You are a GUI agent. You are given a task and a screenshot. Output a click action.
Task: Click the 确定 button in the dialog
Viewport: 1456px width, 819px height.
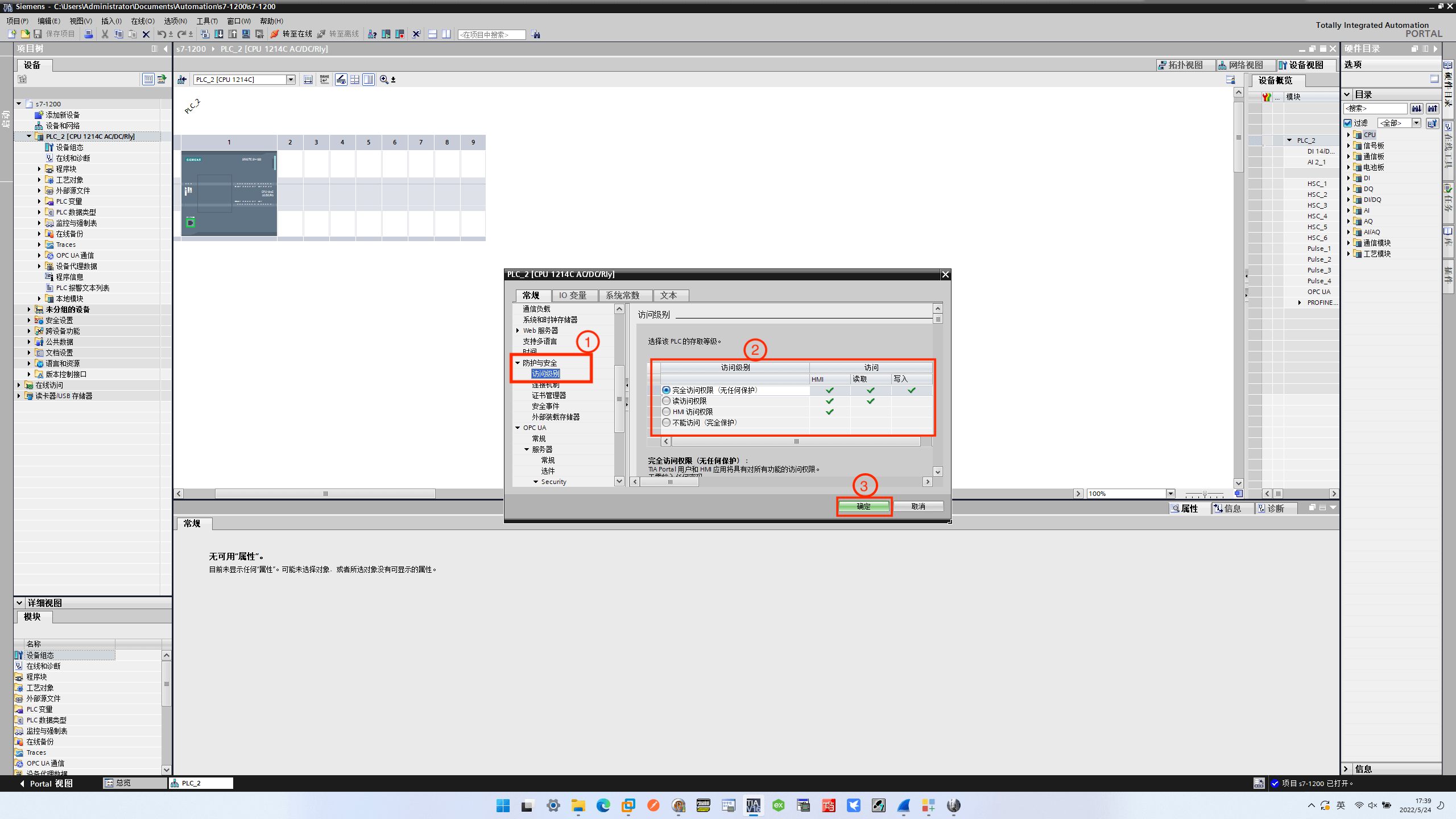click(x=864, y=506)
